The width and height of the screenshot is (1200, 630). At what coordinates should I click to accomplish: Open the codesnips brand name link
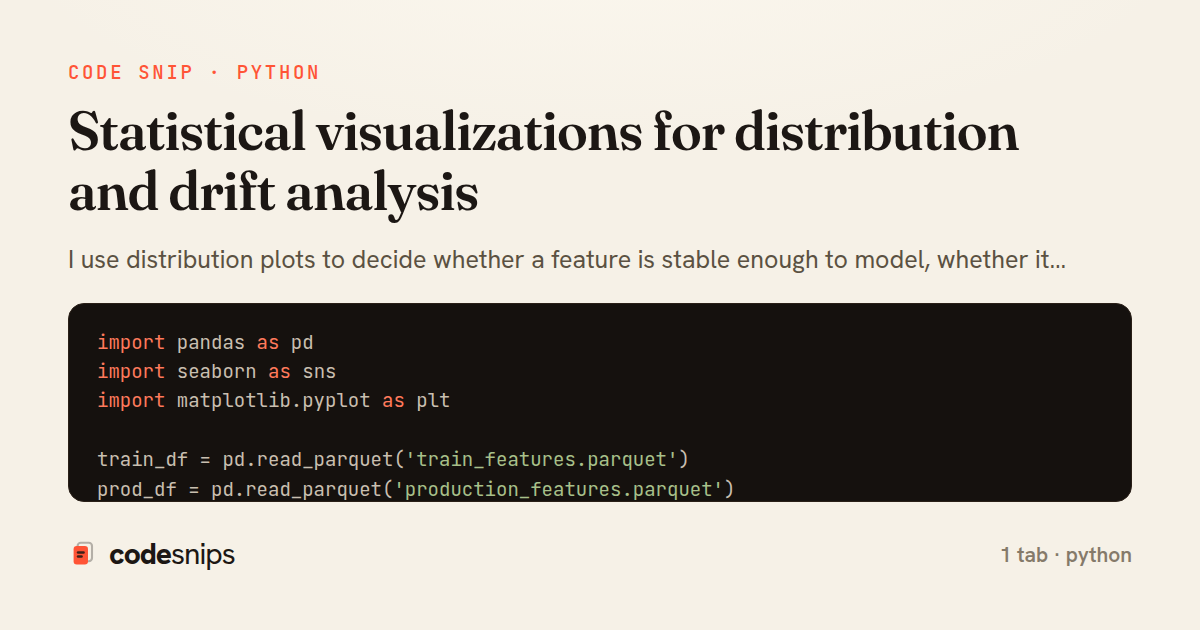pos(172,555)
